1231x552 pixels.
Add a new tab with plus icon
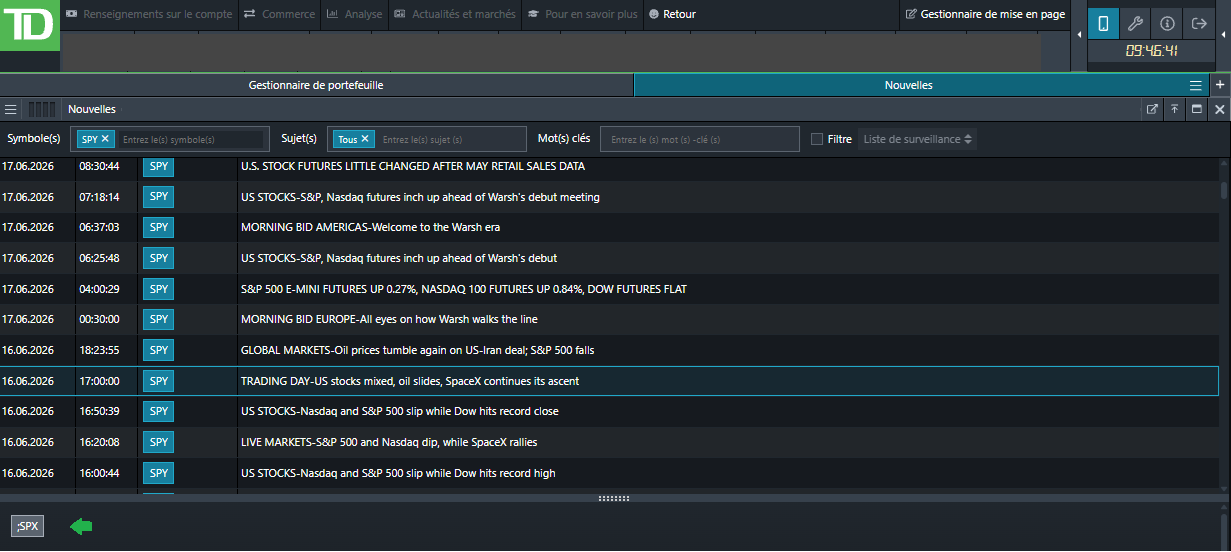pyautogui.click(x=1220, y=85)
